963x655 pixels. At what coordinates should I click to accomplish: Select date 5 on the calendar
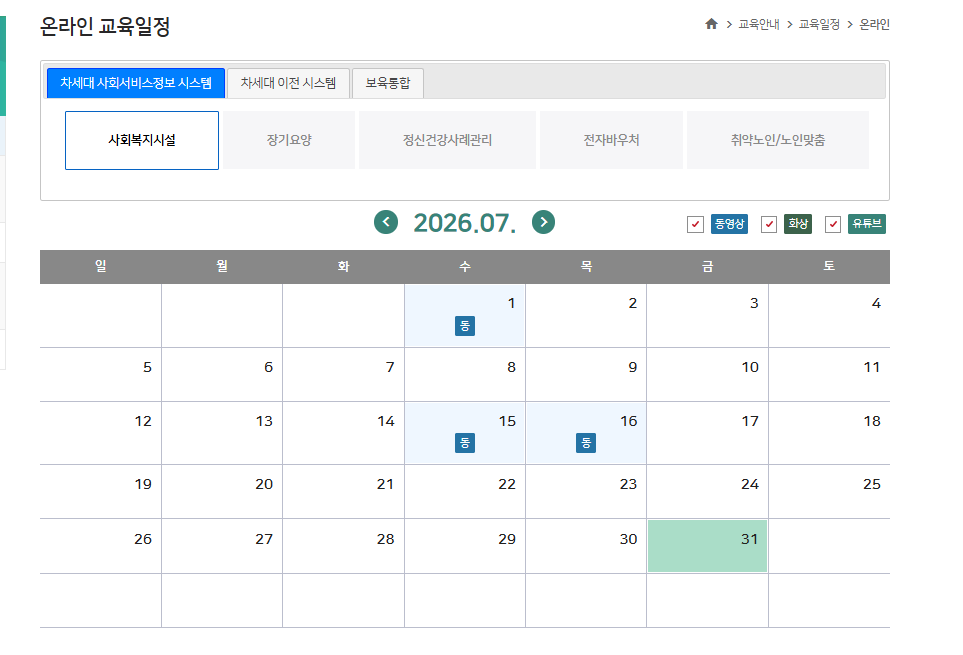101,374
